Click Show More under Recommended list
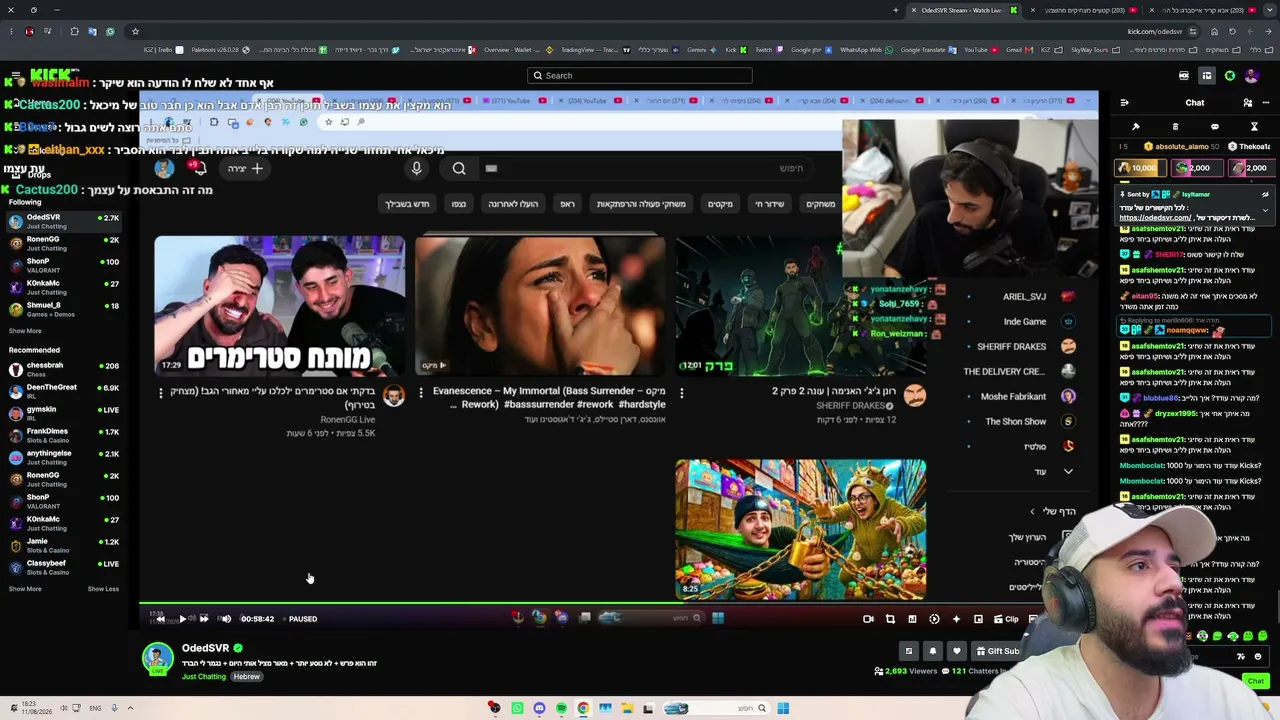The height and width of the screenshot is (720, 1280). coord(25,589)
